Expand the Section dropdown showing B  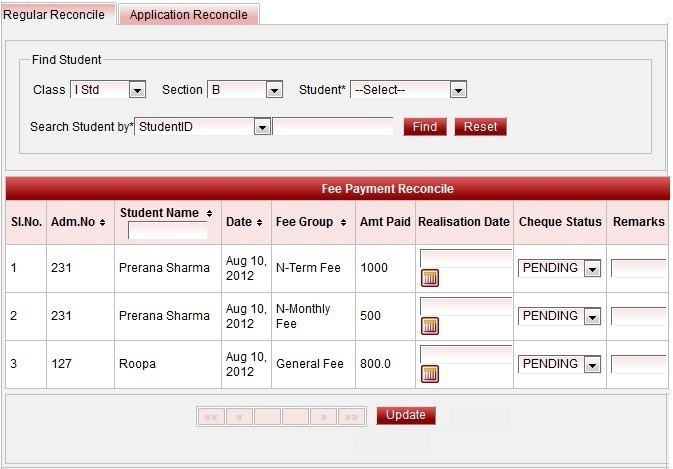tap(273, 90)
